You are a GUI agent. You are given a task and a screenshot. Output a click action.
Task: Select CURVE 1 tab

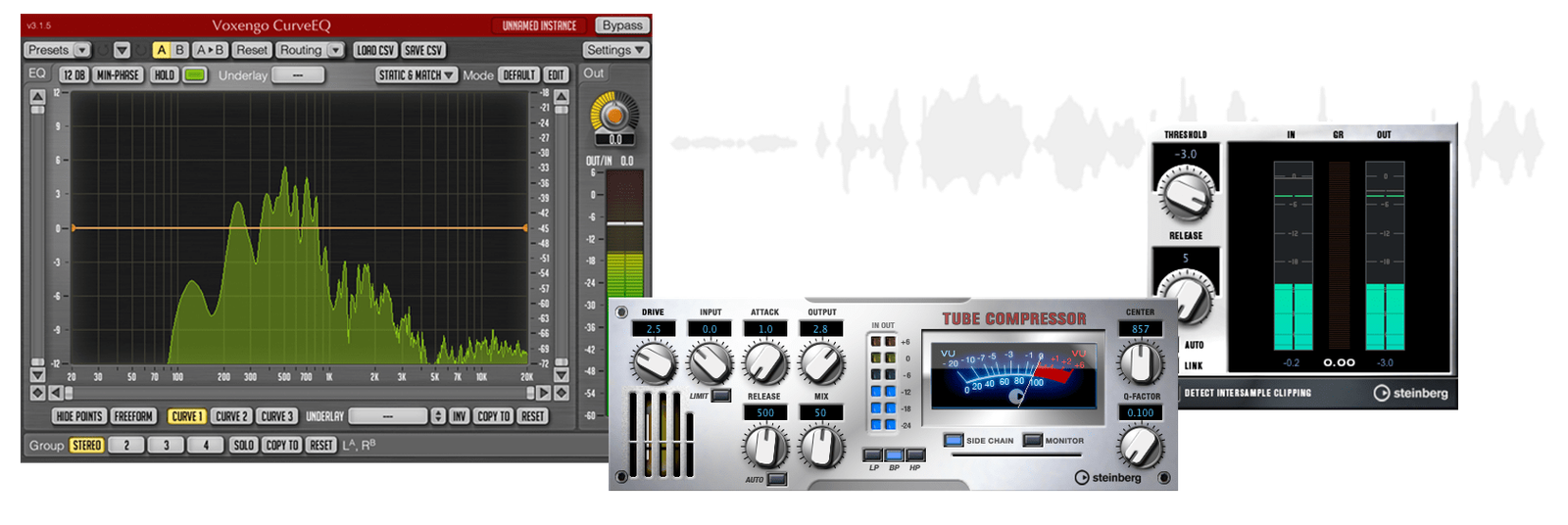coord(186,416)
